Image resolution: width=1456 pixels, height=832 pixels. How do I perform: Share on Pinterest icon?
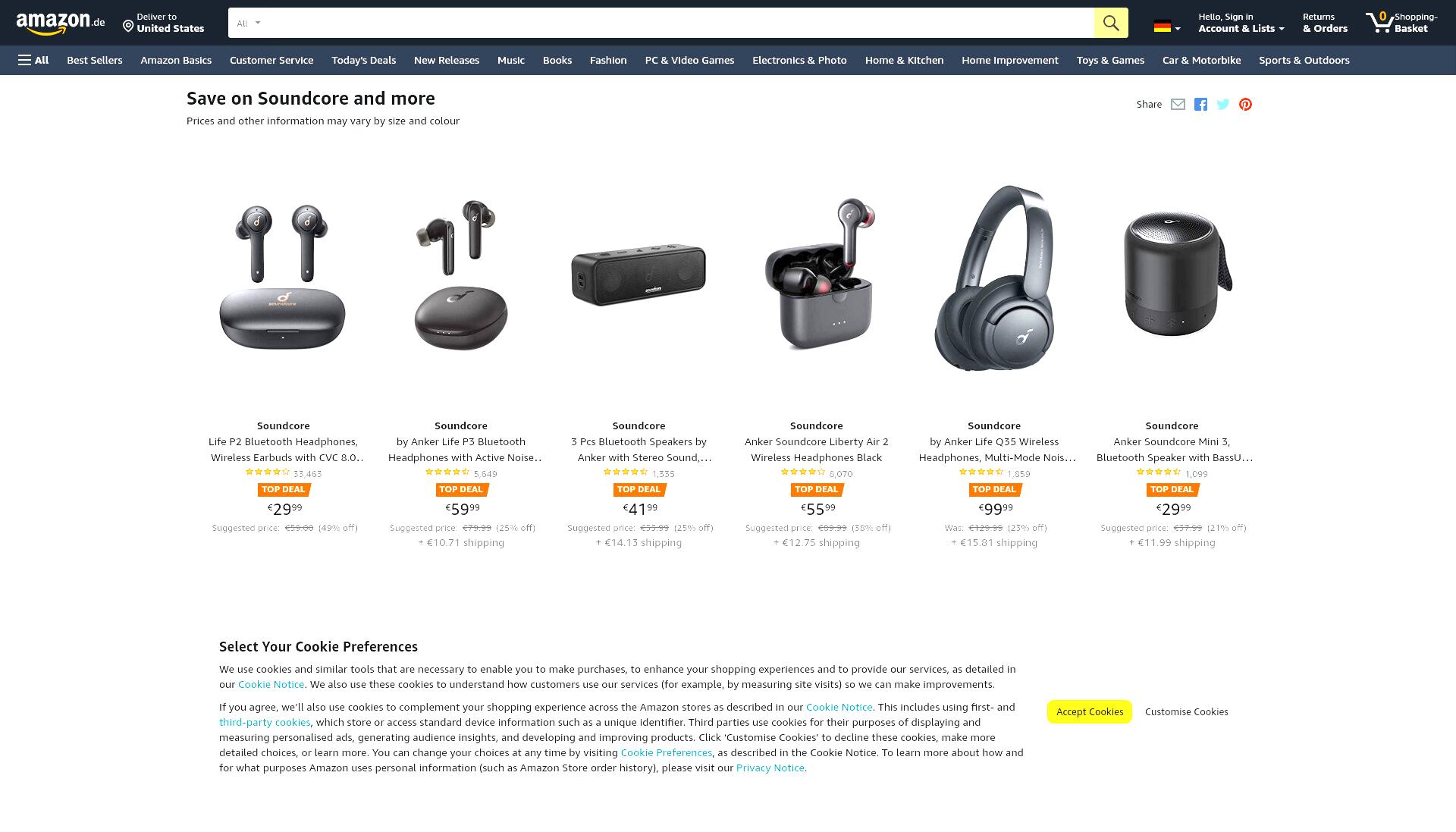tap(1245, 105)
